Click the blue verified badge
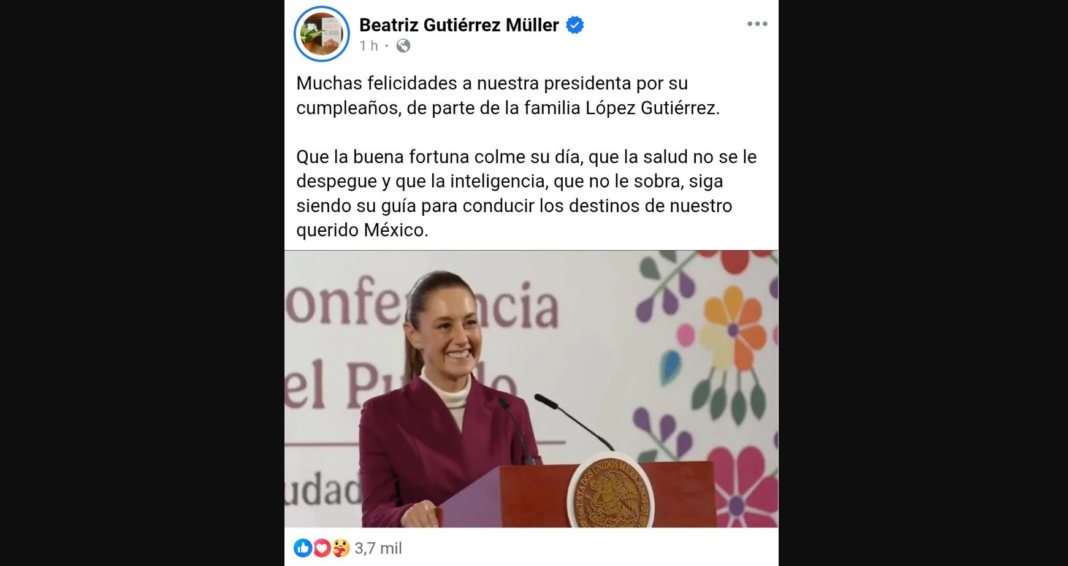The width and height of the screenshot is (1068, 566). (x=575, y=25)
